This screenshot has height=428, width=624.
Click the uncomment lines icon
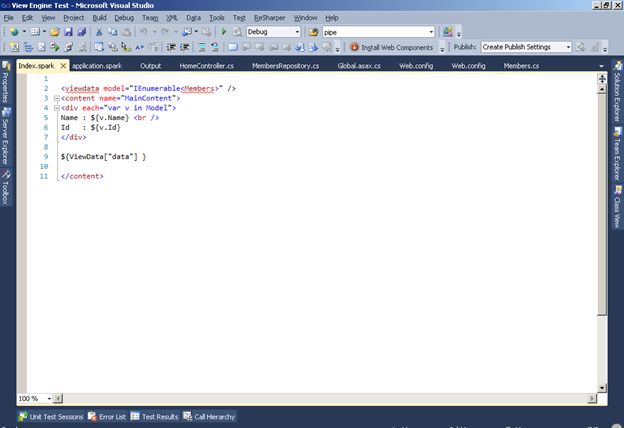(215, 47)
